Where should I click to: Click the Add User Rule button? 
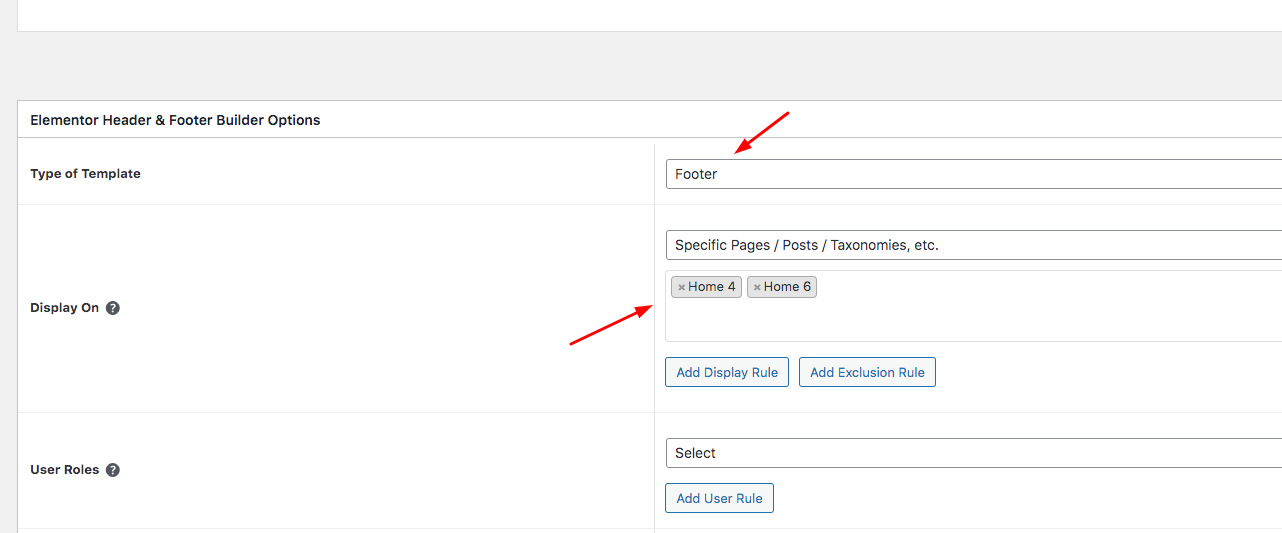(719, 498)
